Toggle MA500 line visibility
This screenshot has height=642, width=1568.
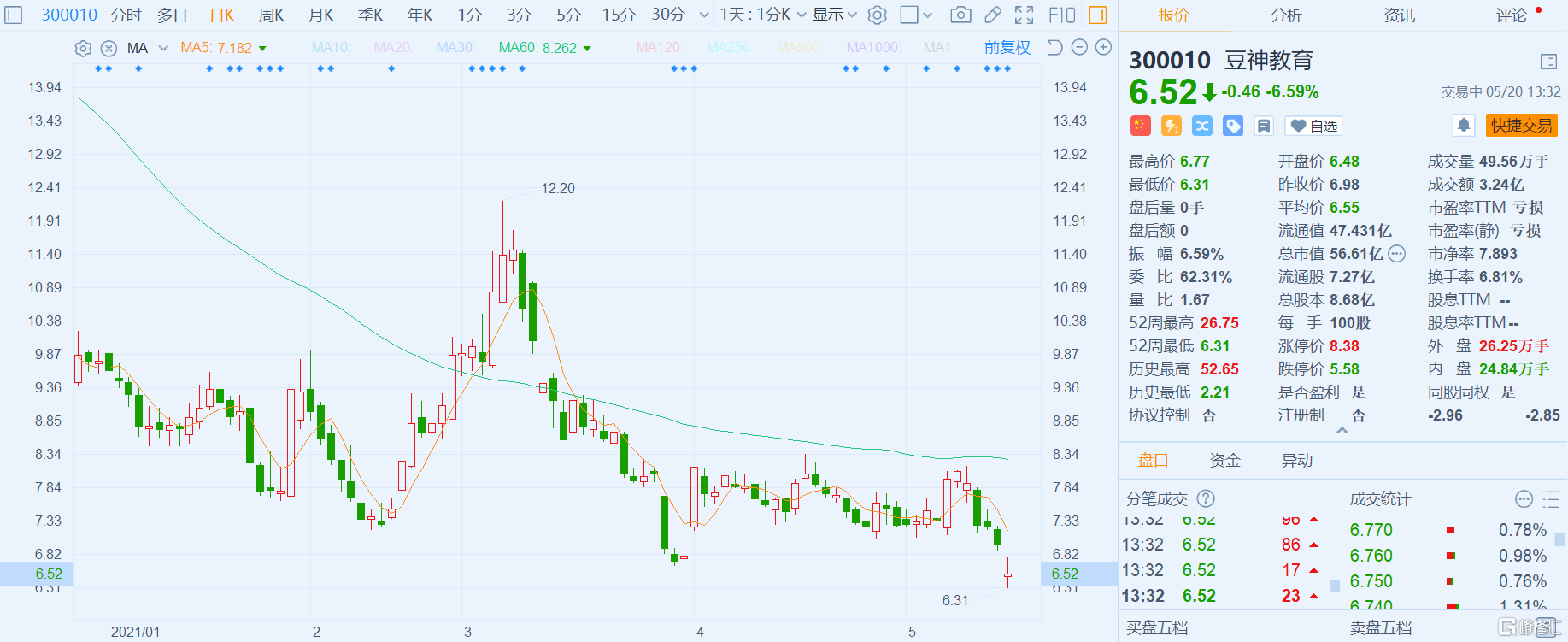tap(798, 48)
